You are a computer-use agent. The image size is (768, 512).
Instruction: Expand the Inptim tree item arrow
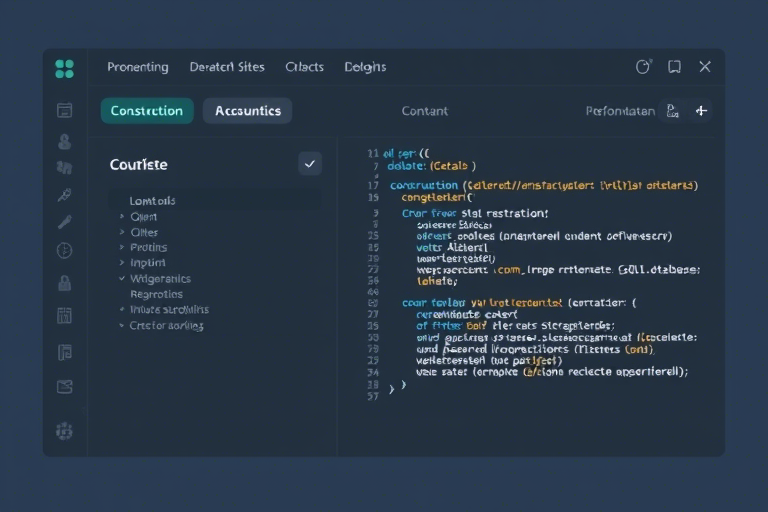(122, 263)
